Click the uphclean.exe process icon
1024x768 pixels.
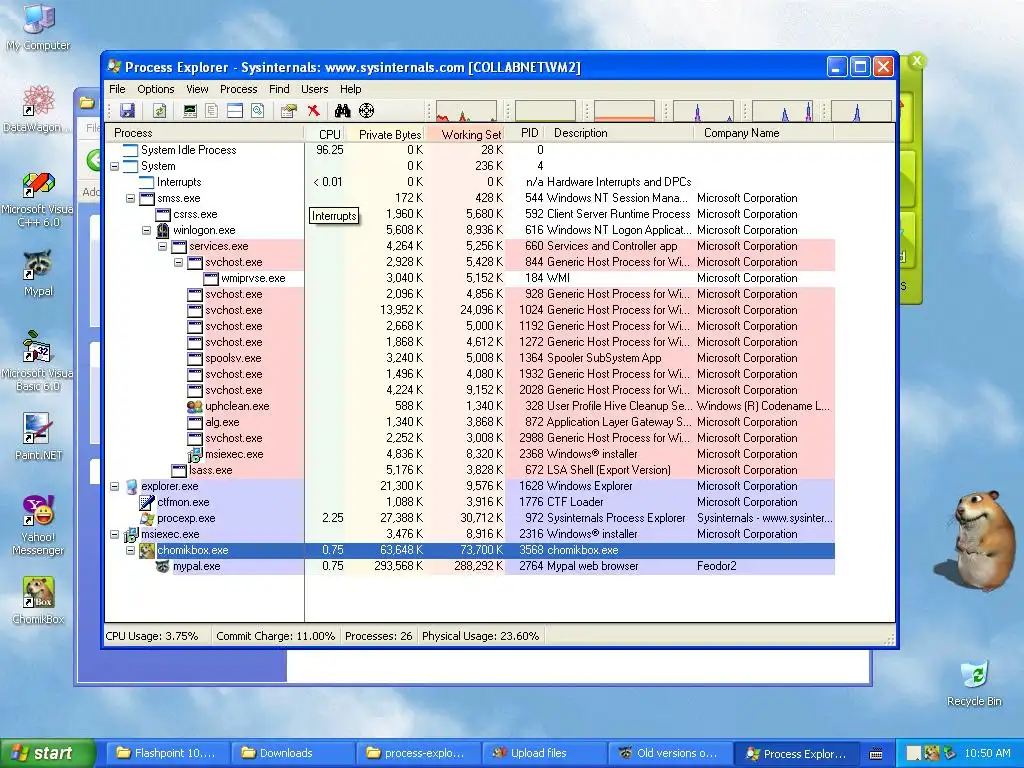tap(195, 406)
